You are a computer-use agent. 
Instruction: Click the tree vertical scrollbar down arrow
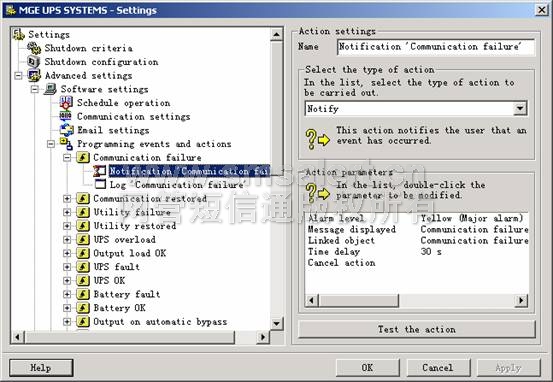click(x=276, y=323)
